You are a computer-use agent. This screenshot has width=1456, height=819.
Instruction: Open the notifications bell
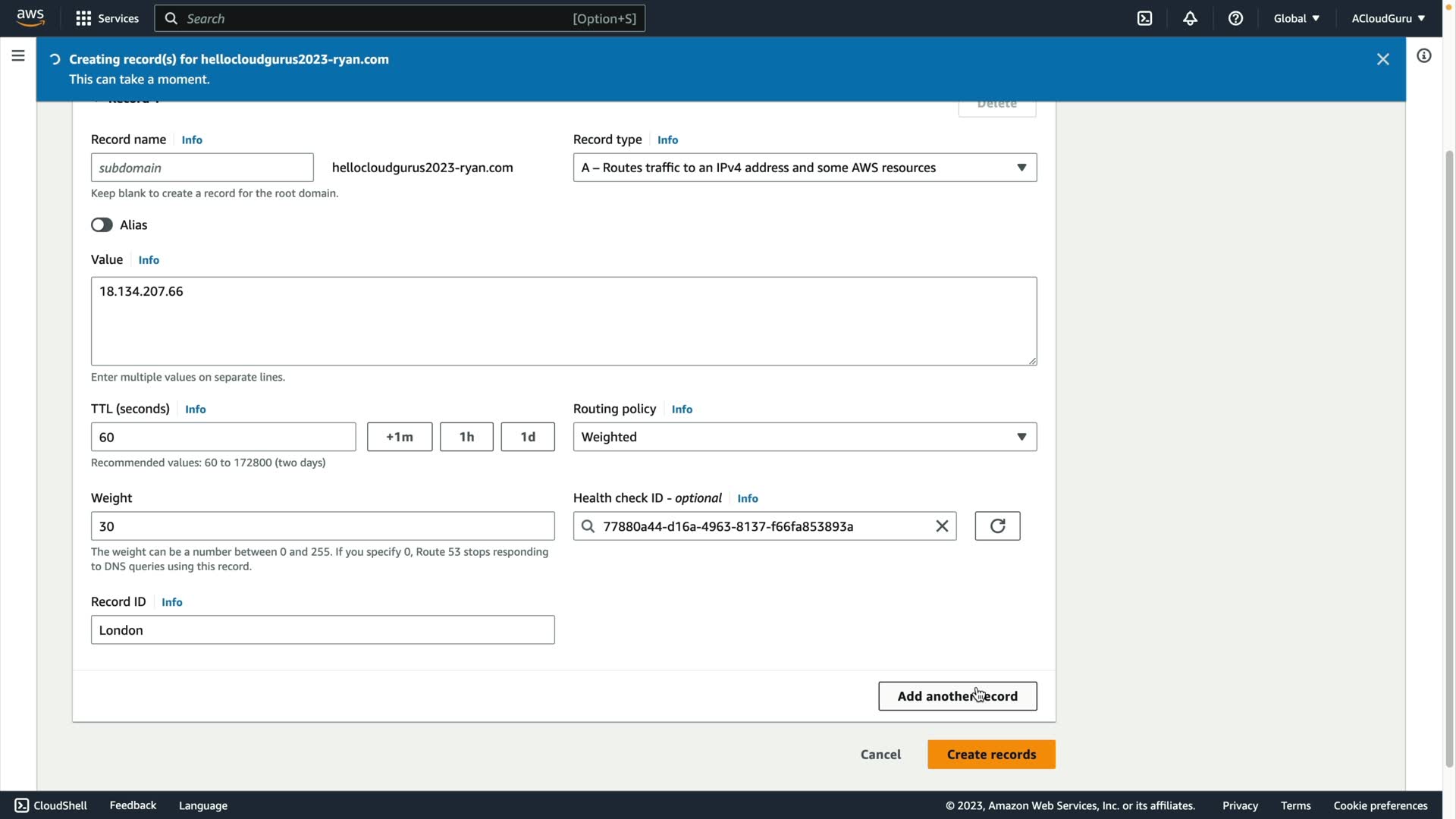point(1190,18)
